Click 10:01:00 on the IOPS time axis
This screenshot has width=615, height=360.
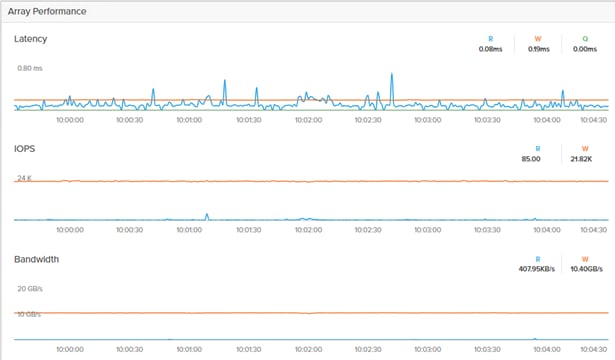(189, 230)
